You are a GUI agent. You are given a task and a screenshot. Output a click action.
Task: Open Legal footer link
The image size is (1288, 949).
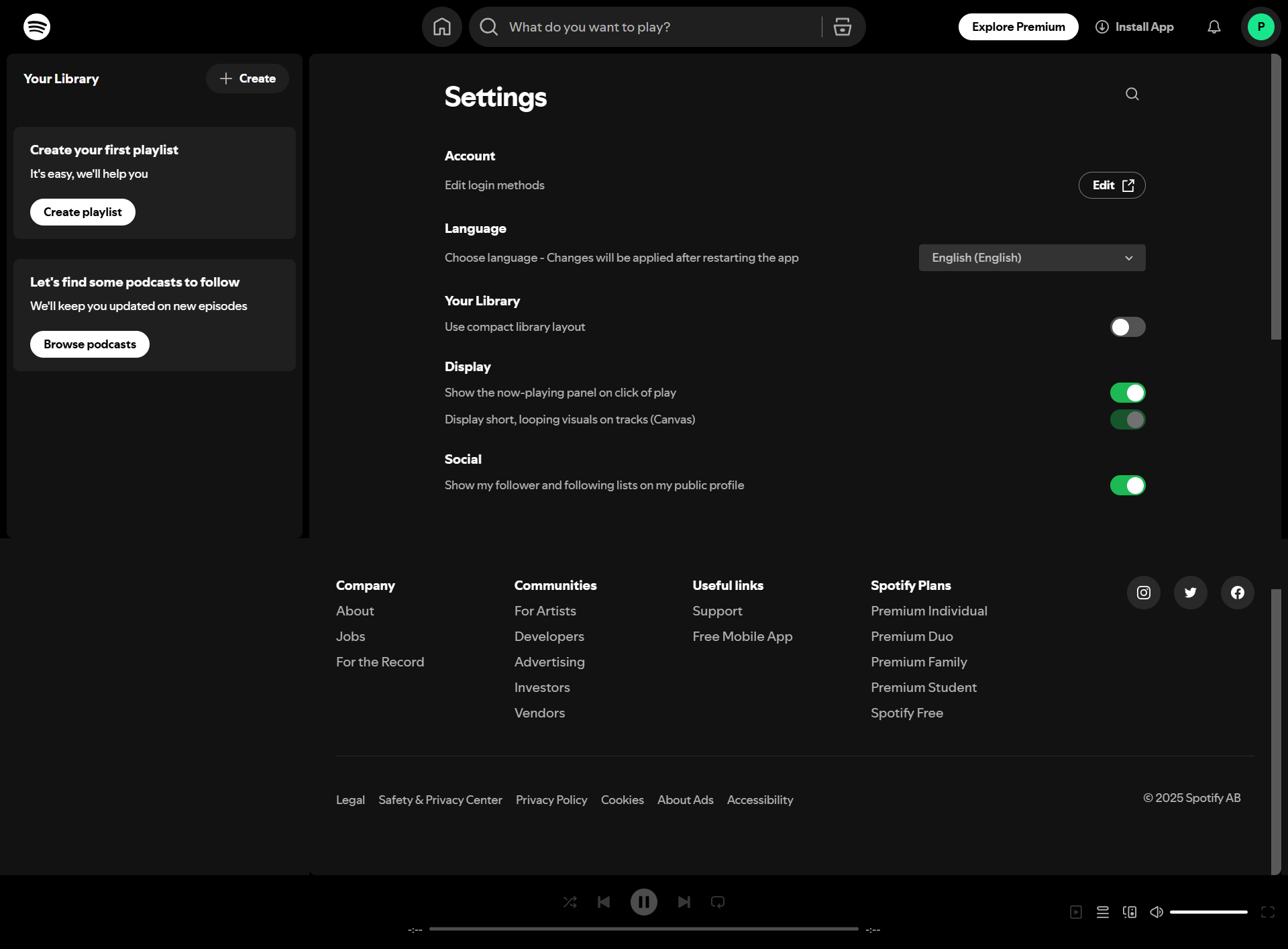350,800
